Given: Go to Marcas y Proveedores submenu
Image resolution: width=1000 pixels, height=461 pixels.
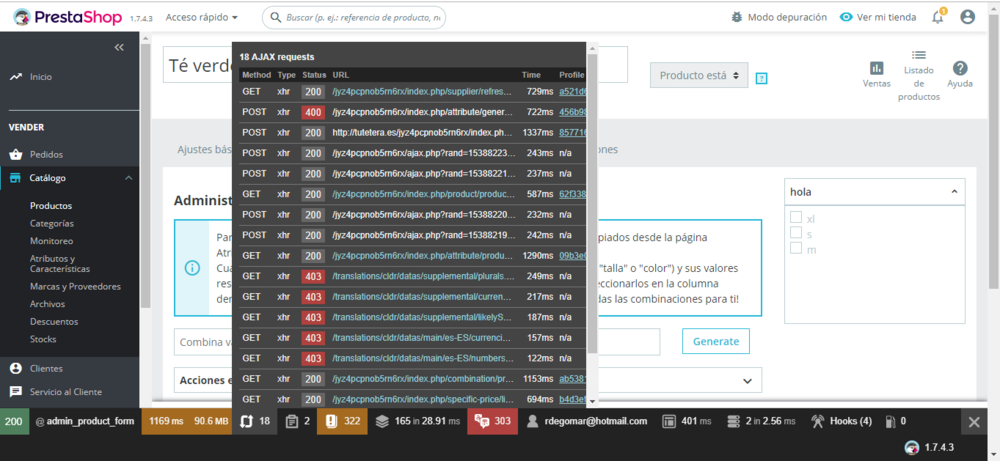Looking at the screenshot, I should (x=75, y=286).
